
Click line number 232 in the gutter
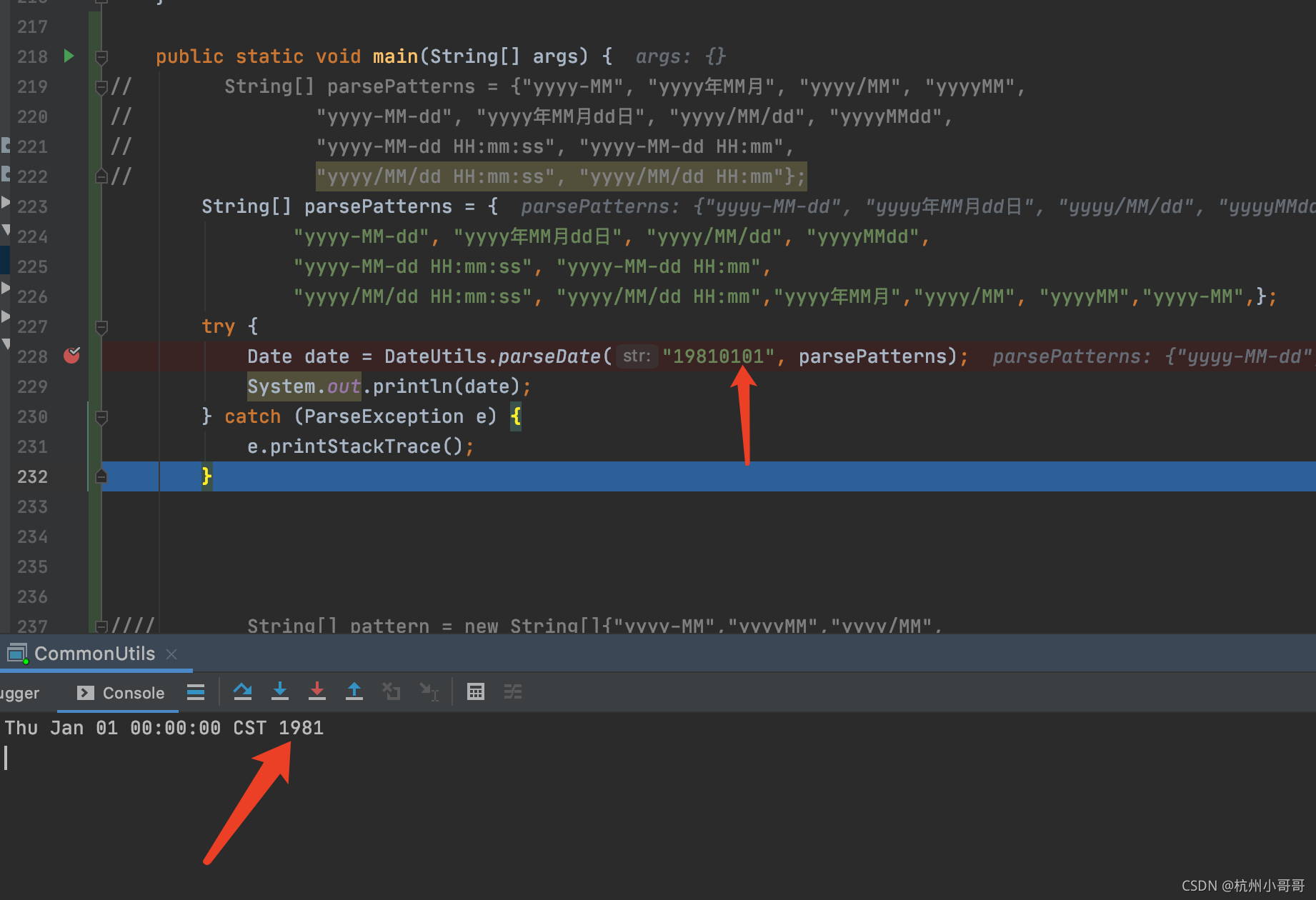click(32, 476)
